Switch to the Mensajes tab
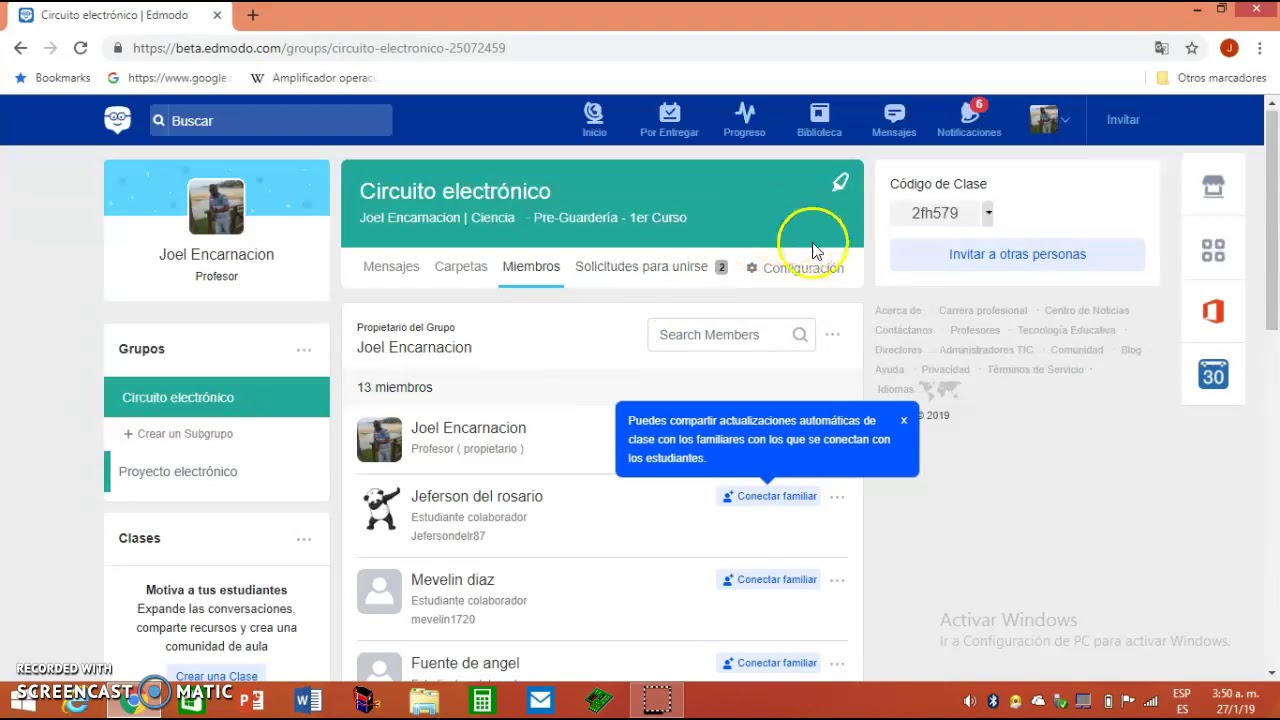 [x=391, y=267]
